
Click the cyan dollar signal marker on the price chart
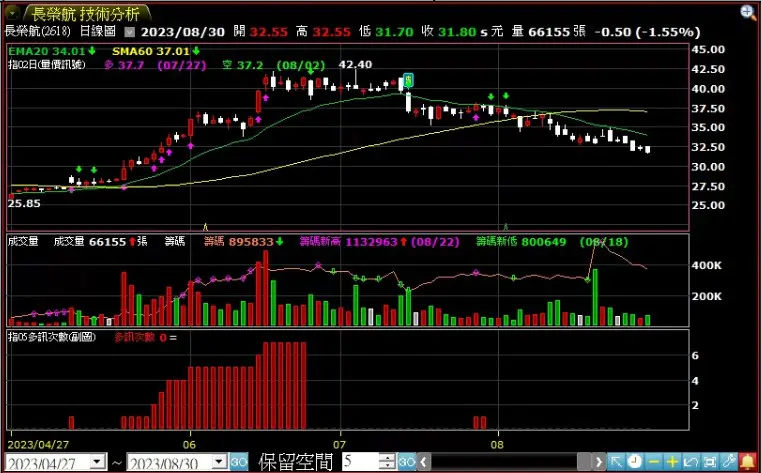(408, 80)
